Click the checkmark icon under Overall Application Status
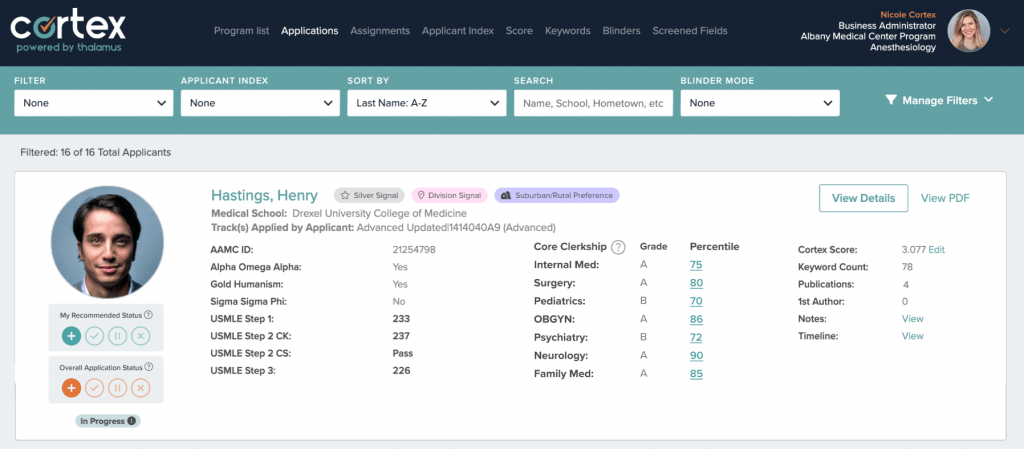Viewport: 1024px width, 449px height. (x=95, y=388)
